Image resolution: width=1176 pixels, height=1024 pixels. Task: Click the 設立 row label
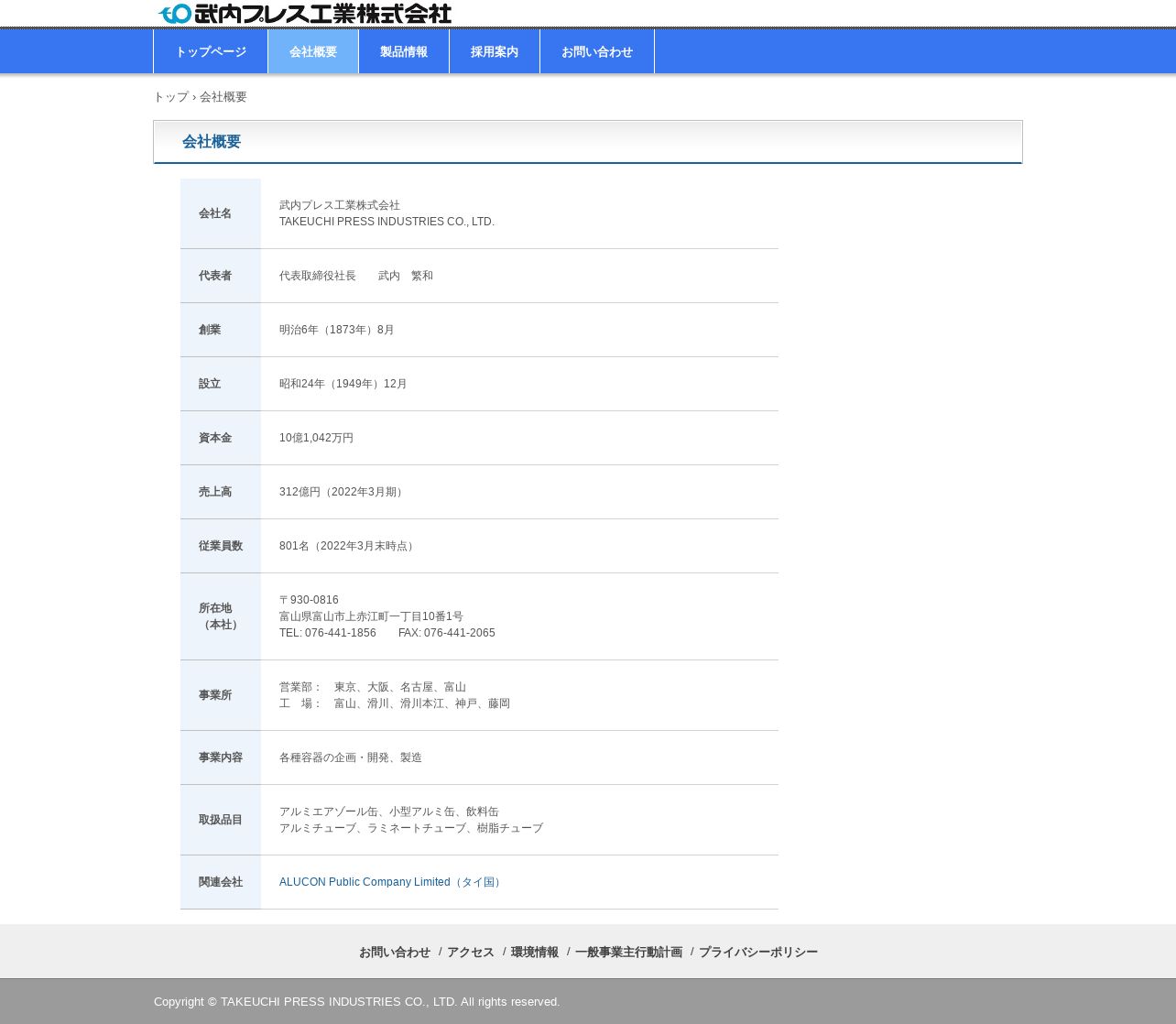point(210,384)
